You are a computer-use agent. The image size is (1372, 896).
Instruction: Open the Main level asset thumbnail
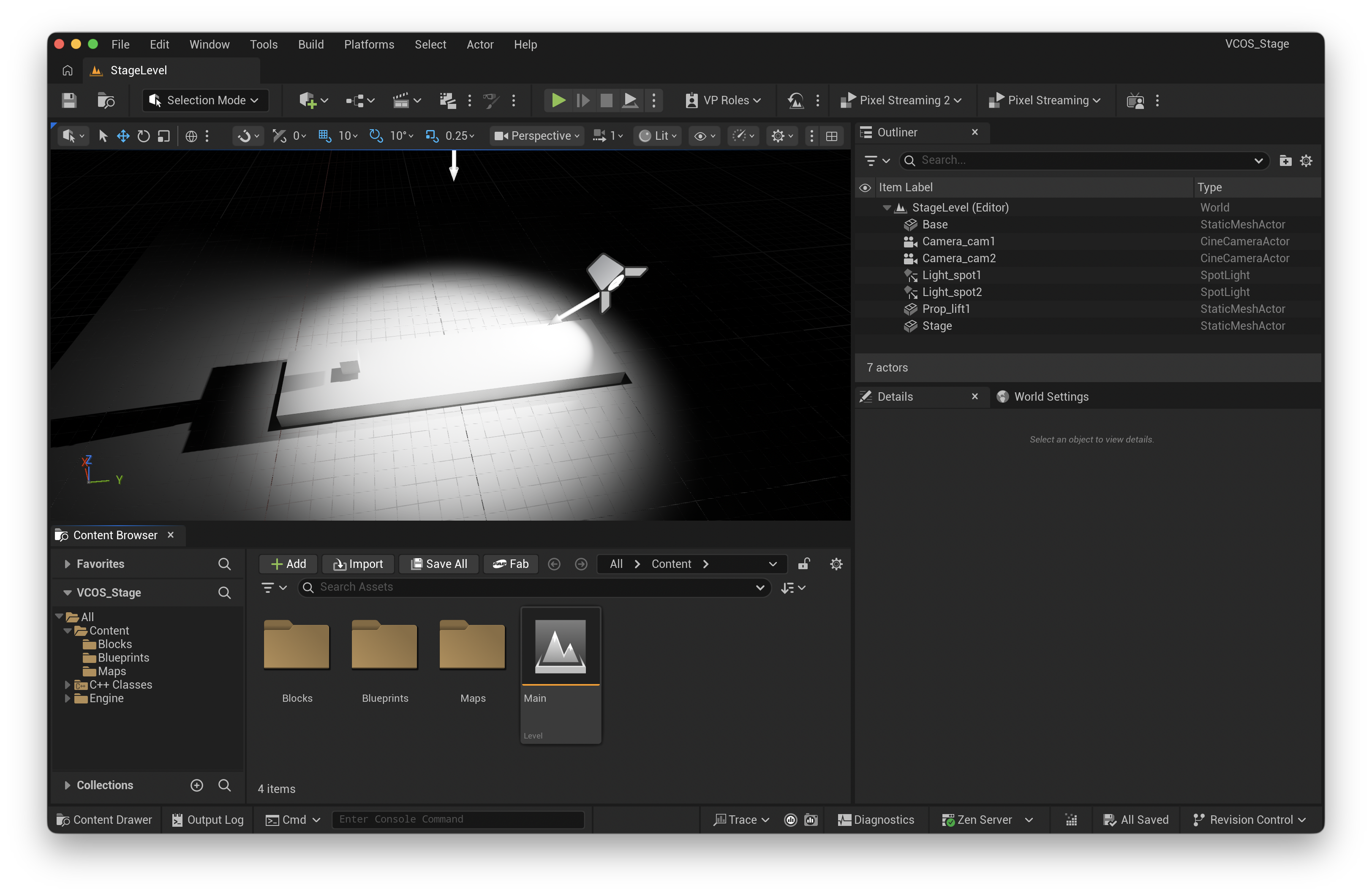click(x=560, y=646)
